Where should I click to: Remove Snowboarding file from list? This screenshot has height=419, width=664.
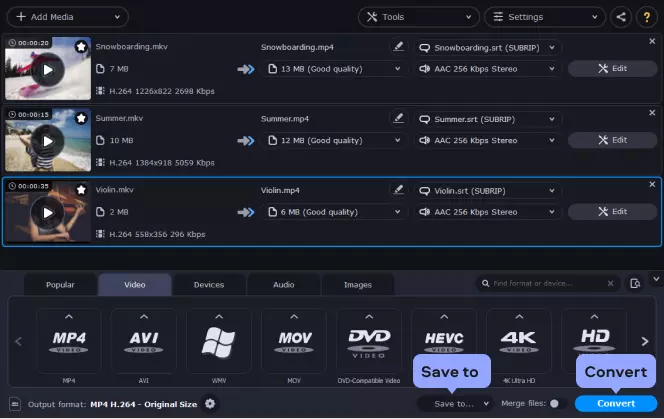pyautogui.click(x=652, y=41)
